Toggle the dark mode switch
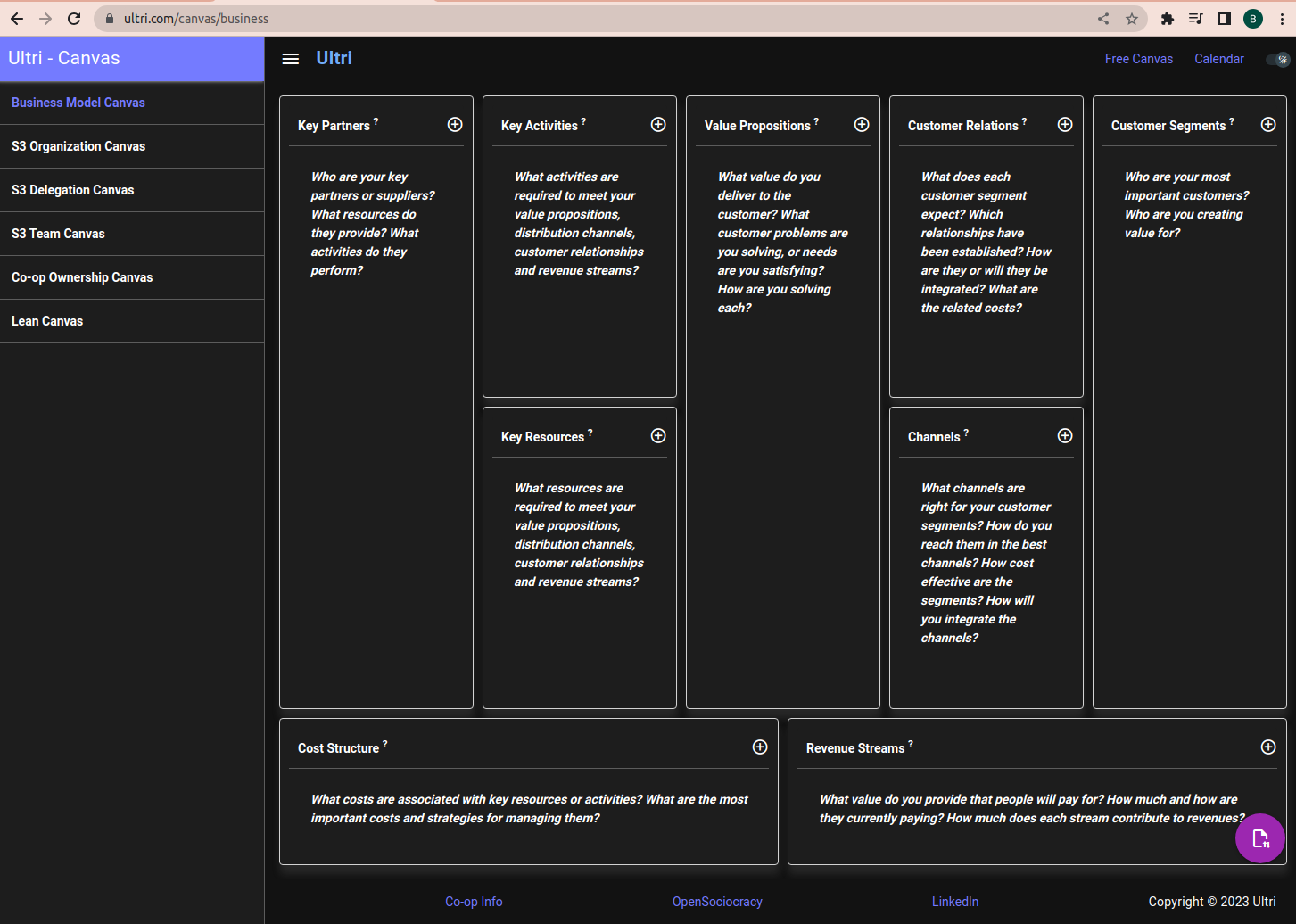1296x924 pixels. tap(1278, 60)
